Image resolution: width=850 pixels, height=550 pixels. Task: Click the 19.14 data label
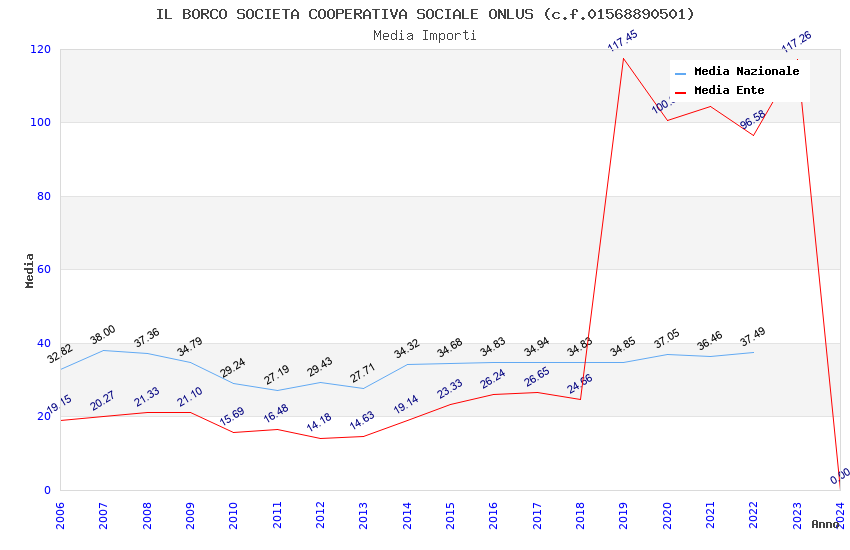click(406, 404)
